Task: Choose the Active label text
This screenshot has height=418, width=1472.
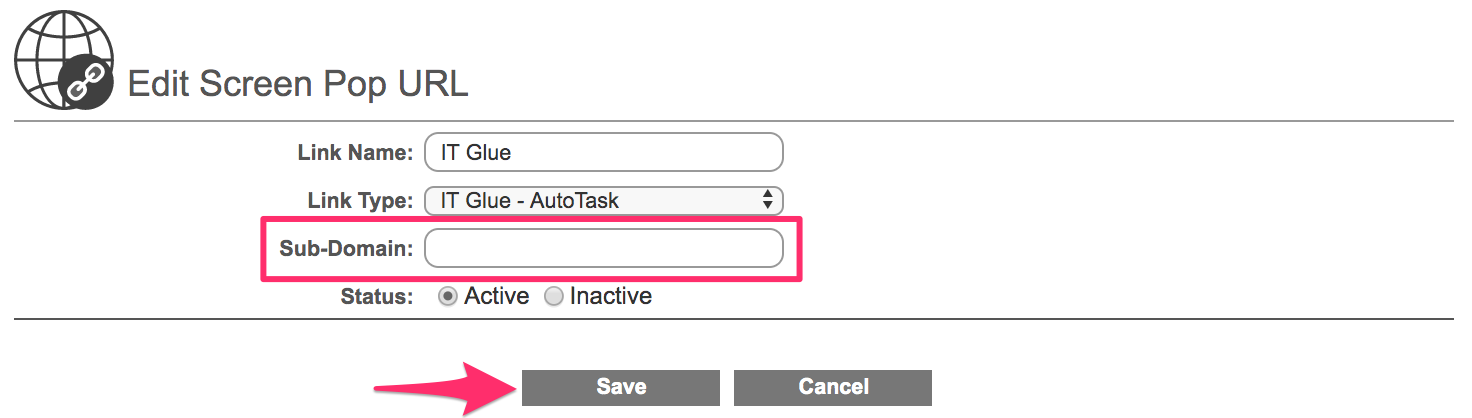Action: coord(496,296)
